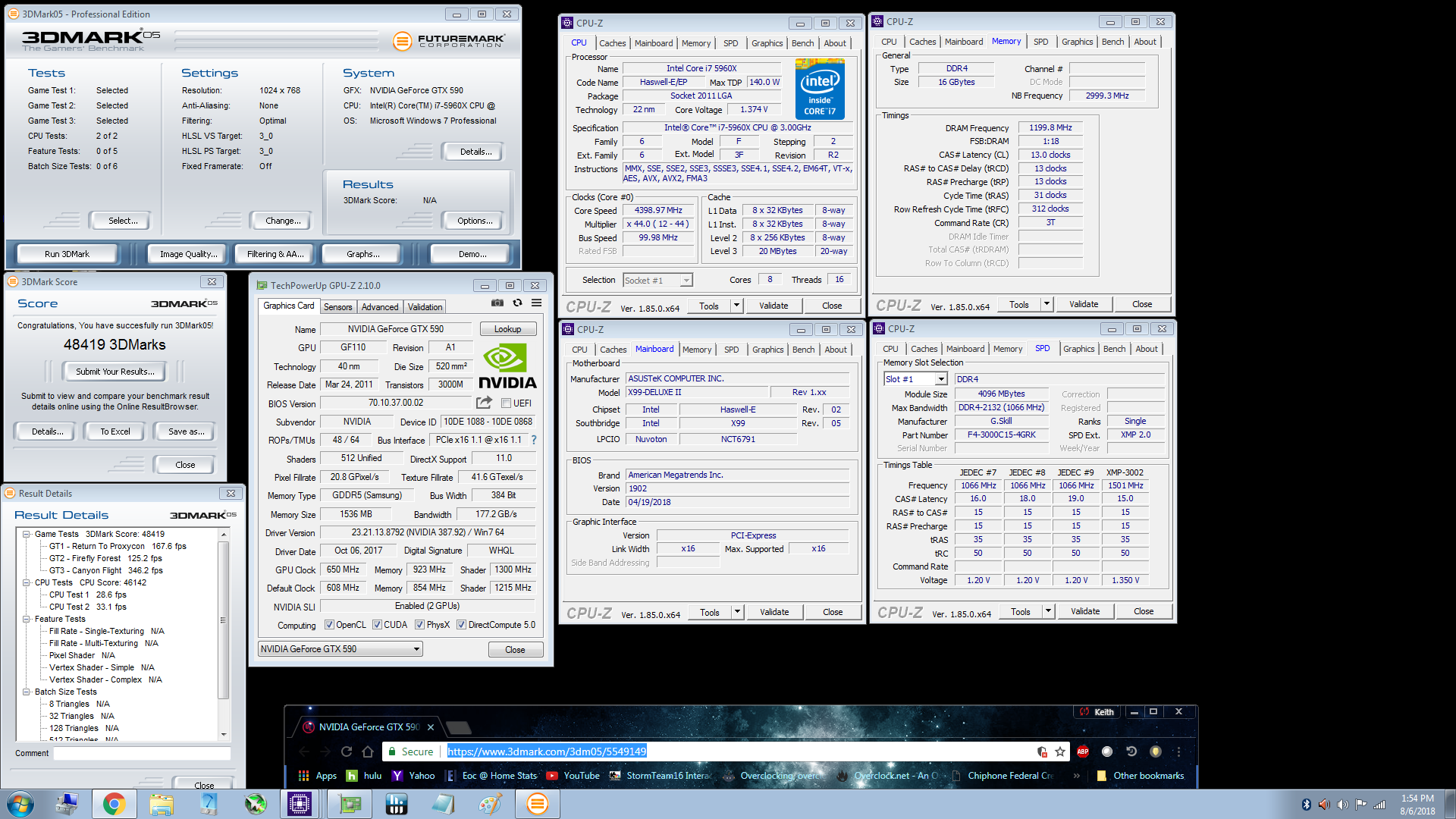1456x819 pixels.
Task: Click the Save as... button in Score window
Action: click(x=186, y=431)
